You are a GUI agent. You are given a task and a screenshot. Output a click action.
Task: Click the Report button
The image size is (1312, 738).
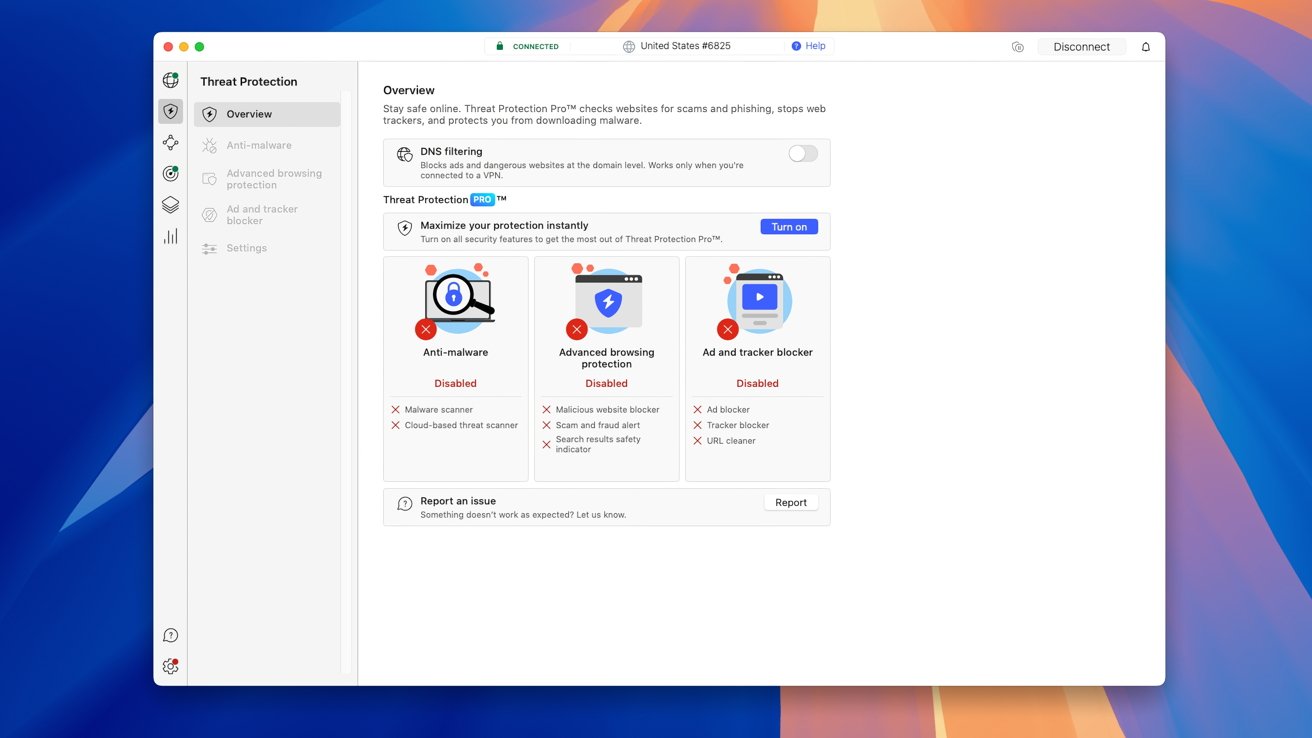pos(791,503)
